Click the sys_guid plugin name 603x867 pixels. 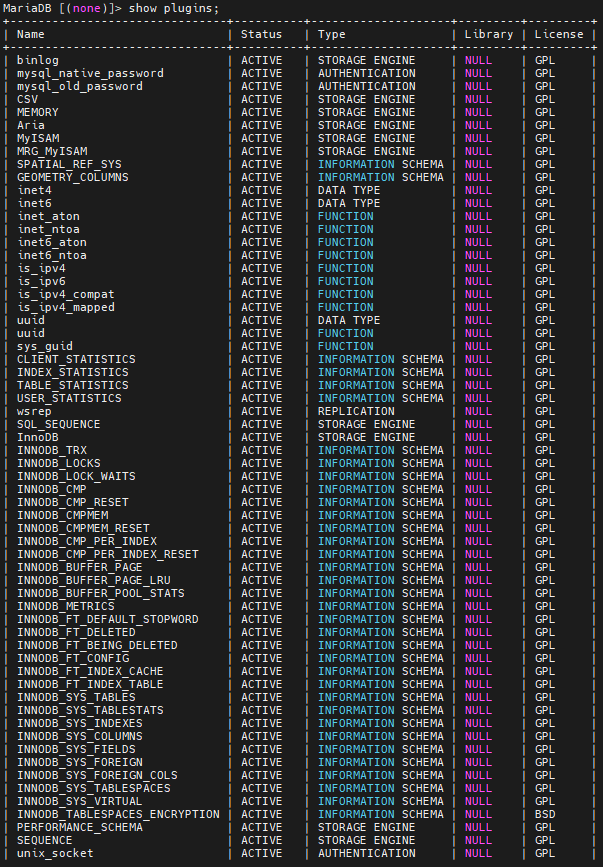45,346
